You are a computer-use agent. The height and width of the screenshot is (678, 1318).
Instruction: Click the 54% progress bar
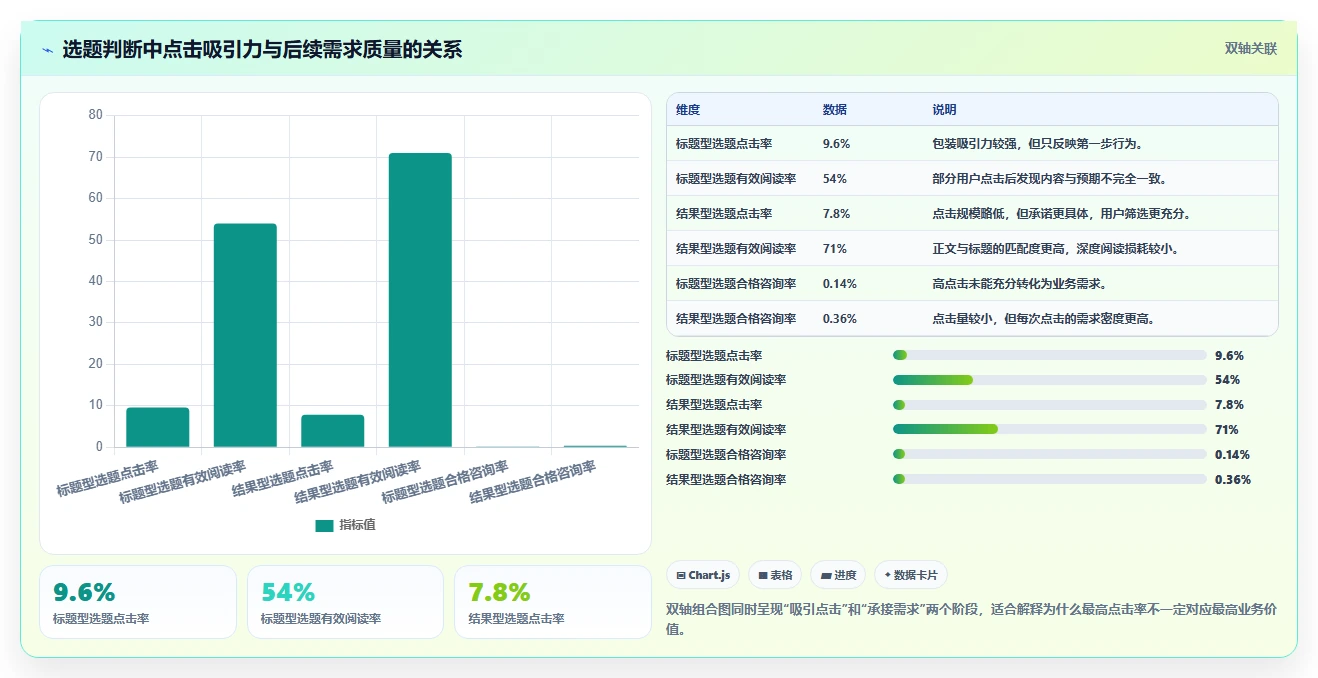click(x=1049, y=380)
